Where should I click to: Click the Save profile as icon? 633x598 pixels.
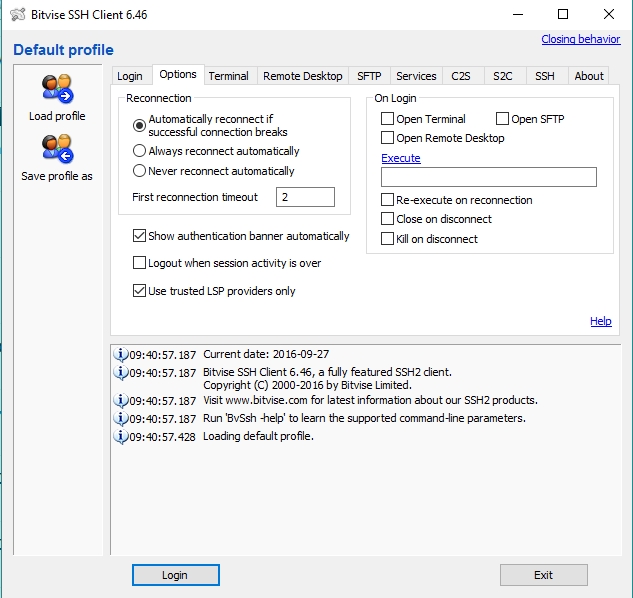pos(57,148)
